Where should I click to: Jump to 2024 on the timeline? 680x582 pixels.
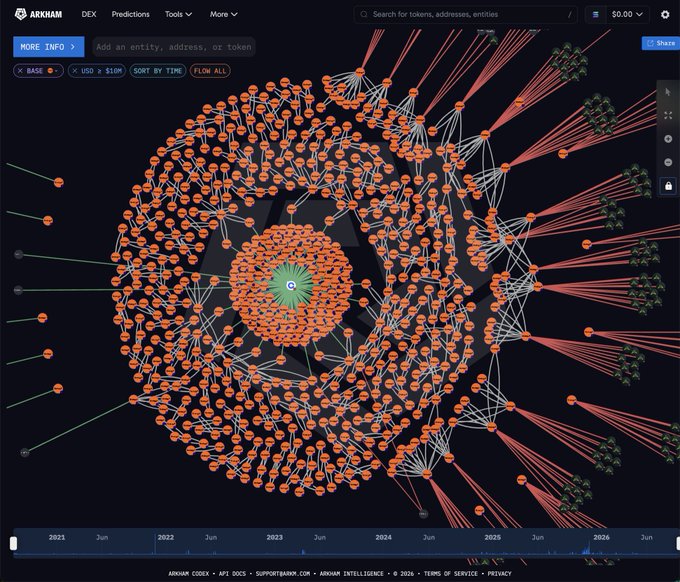click(x=383, y=537)
